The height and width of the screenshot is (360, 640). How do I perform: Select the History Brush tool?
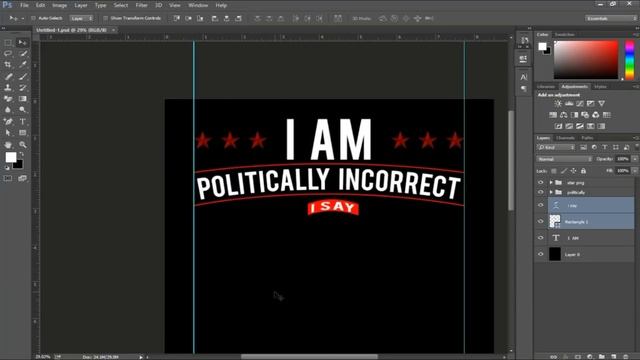[23, 87]
